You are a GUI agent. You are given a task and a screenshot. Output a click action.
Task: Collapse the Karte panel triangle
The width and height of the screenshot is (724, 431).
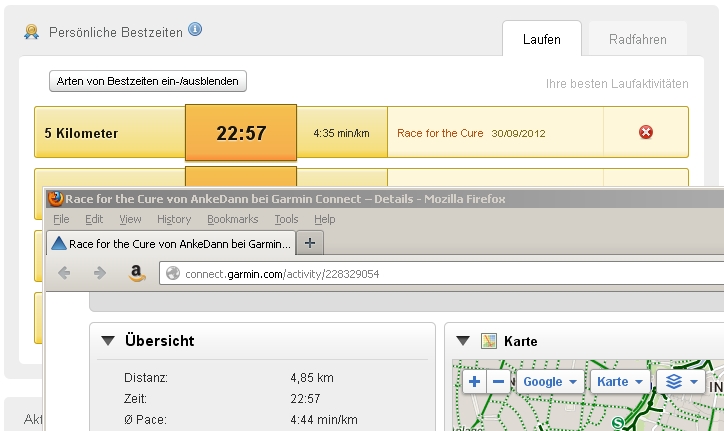pyautogui.click(x=463, y=341)
